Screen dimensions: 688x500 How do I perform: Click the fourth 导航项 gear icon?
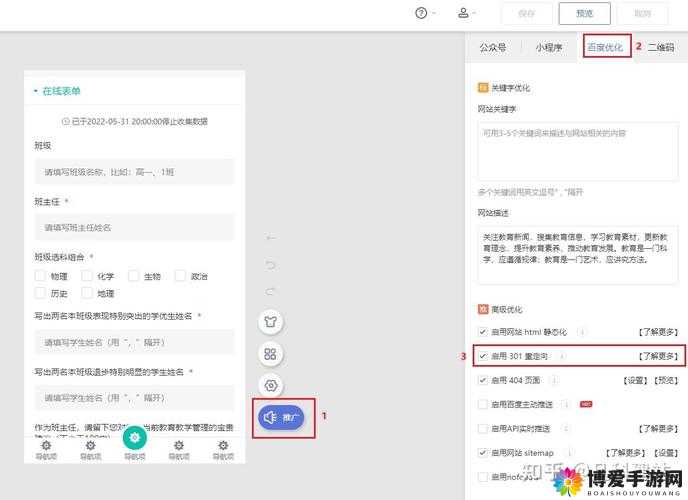coord(179,446)
